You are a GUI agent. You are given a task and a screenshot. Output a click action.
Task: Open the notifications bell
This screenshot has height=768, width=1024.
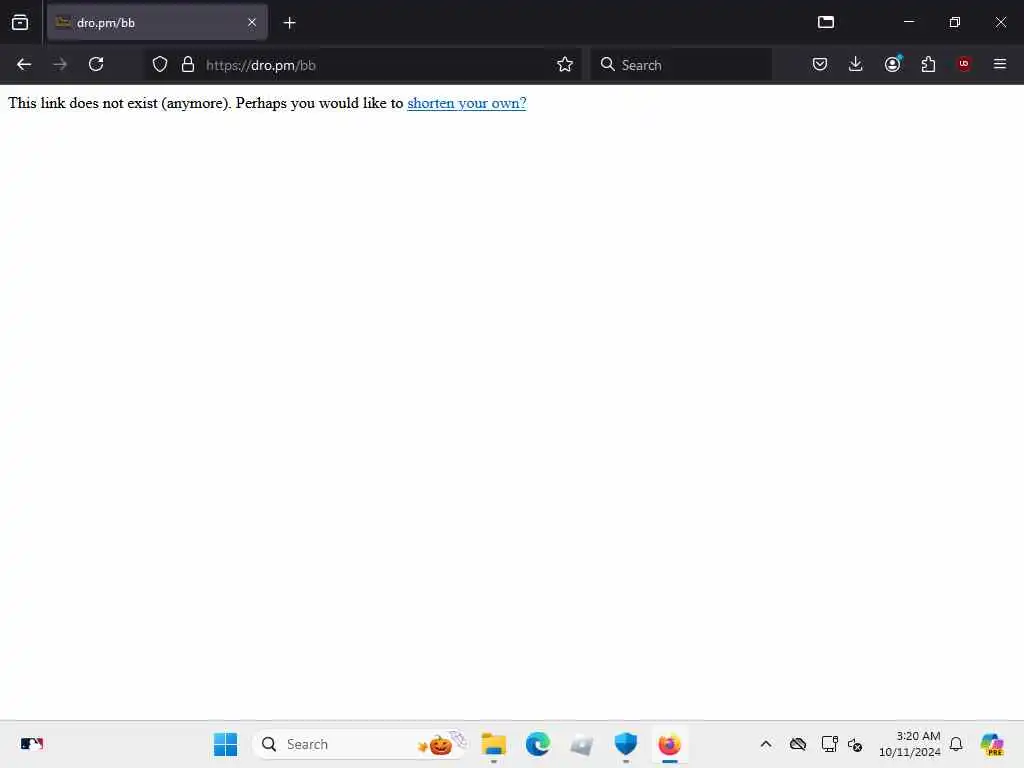[956, 744]
